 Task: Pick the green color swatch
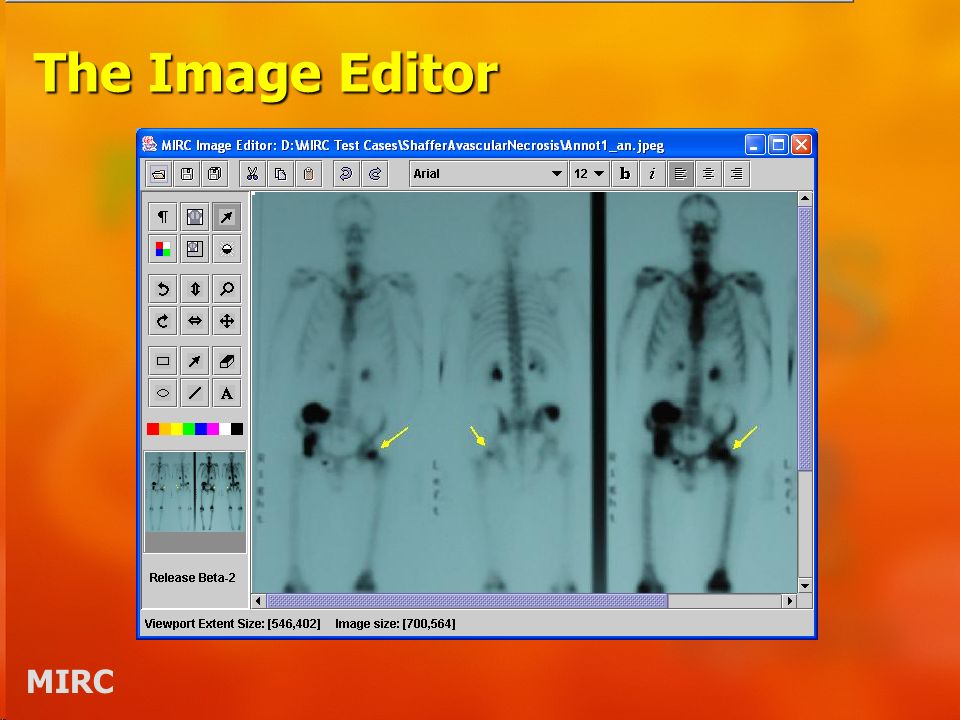coord(189,429)
